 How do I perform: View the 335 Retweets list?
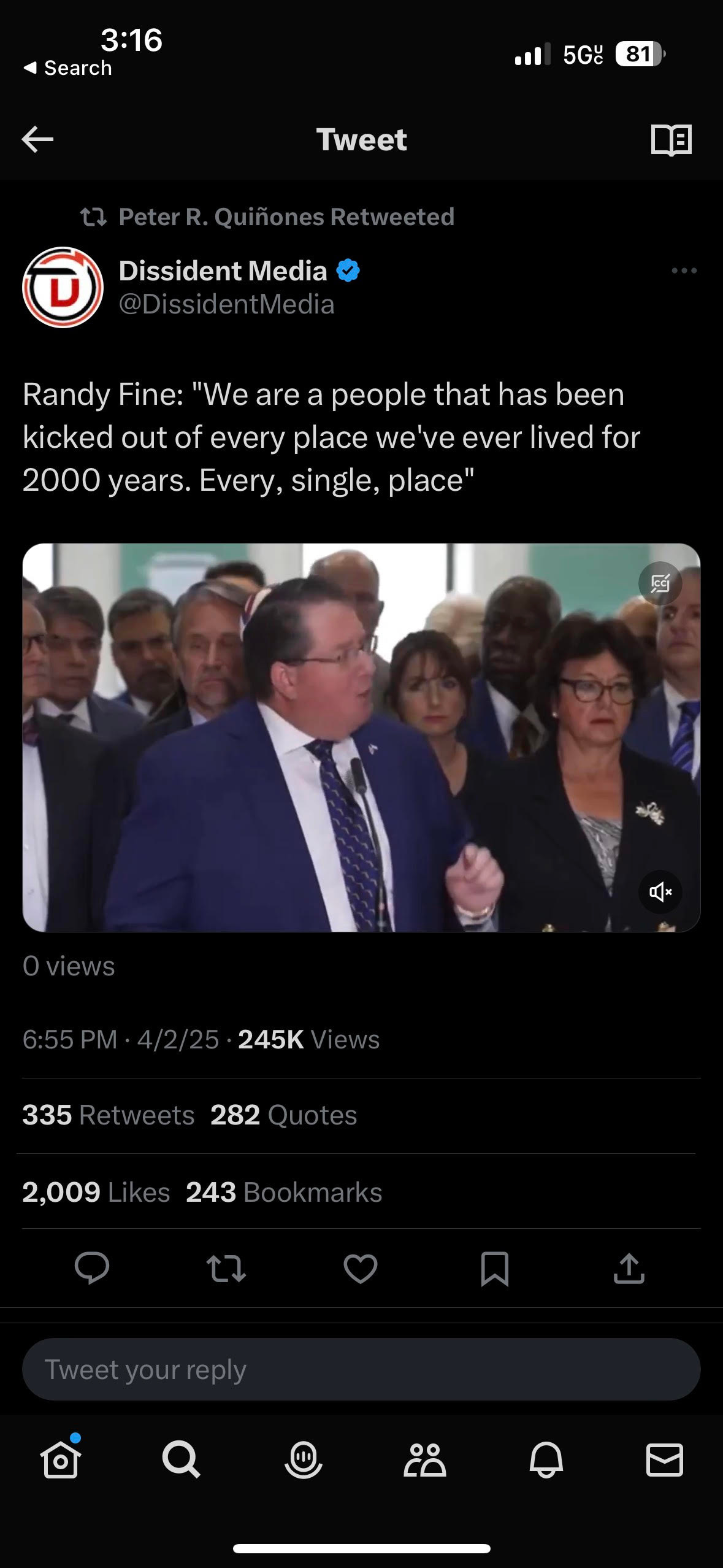pos(109,1115)
